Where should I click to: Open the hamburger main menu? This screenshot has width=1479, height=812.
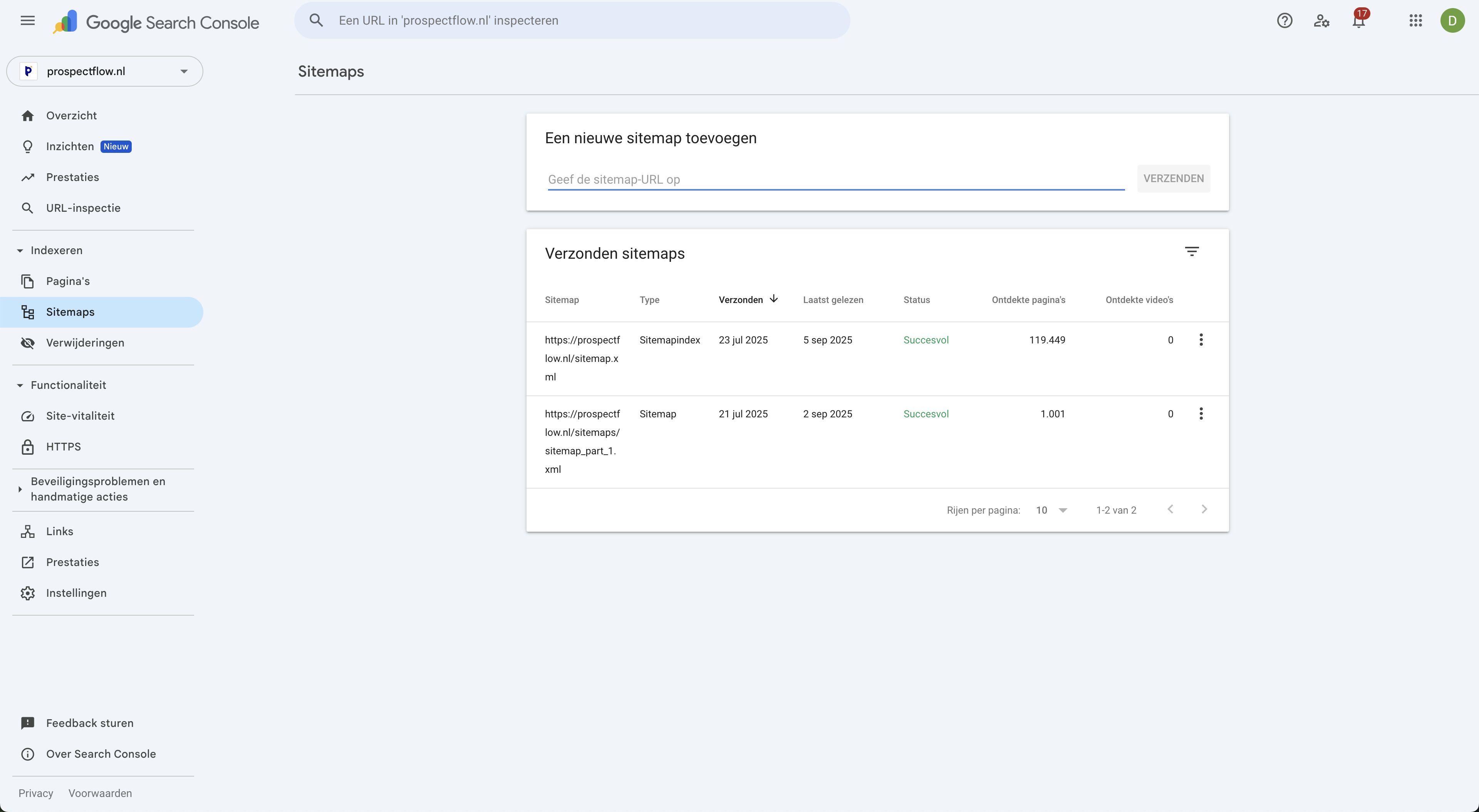coord(28,21)
